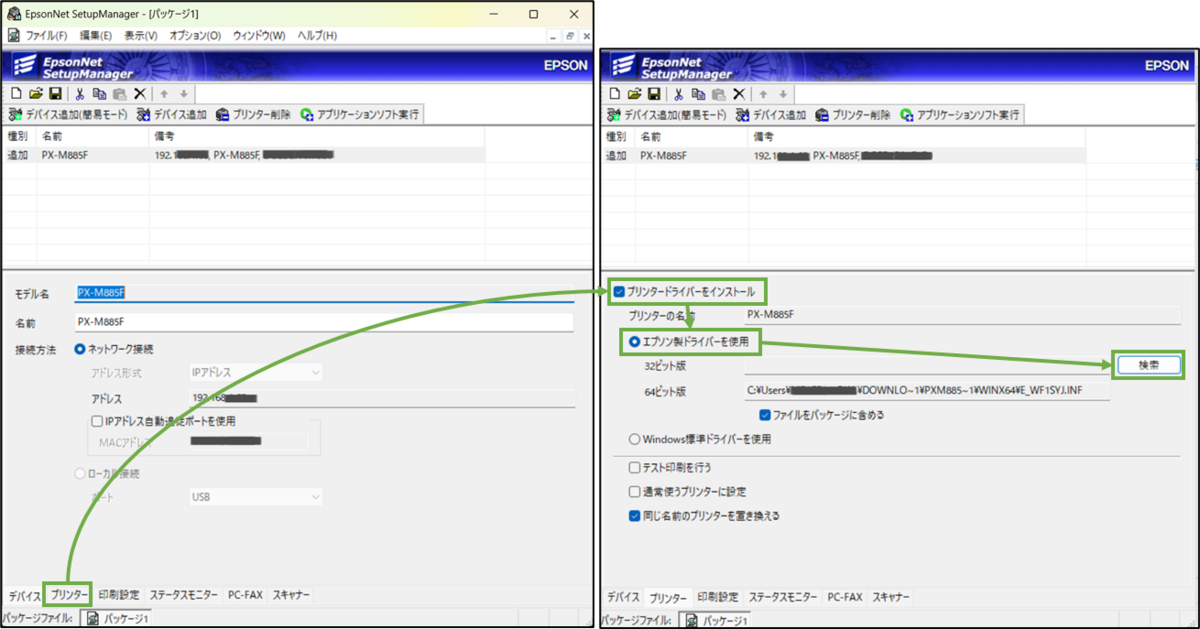Viewport: 1200px width, 629px height.
Task: Click the Open folder icon in right window
Action: tap(634, 94)
